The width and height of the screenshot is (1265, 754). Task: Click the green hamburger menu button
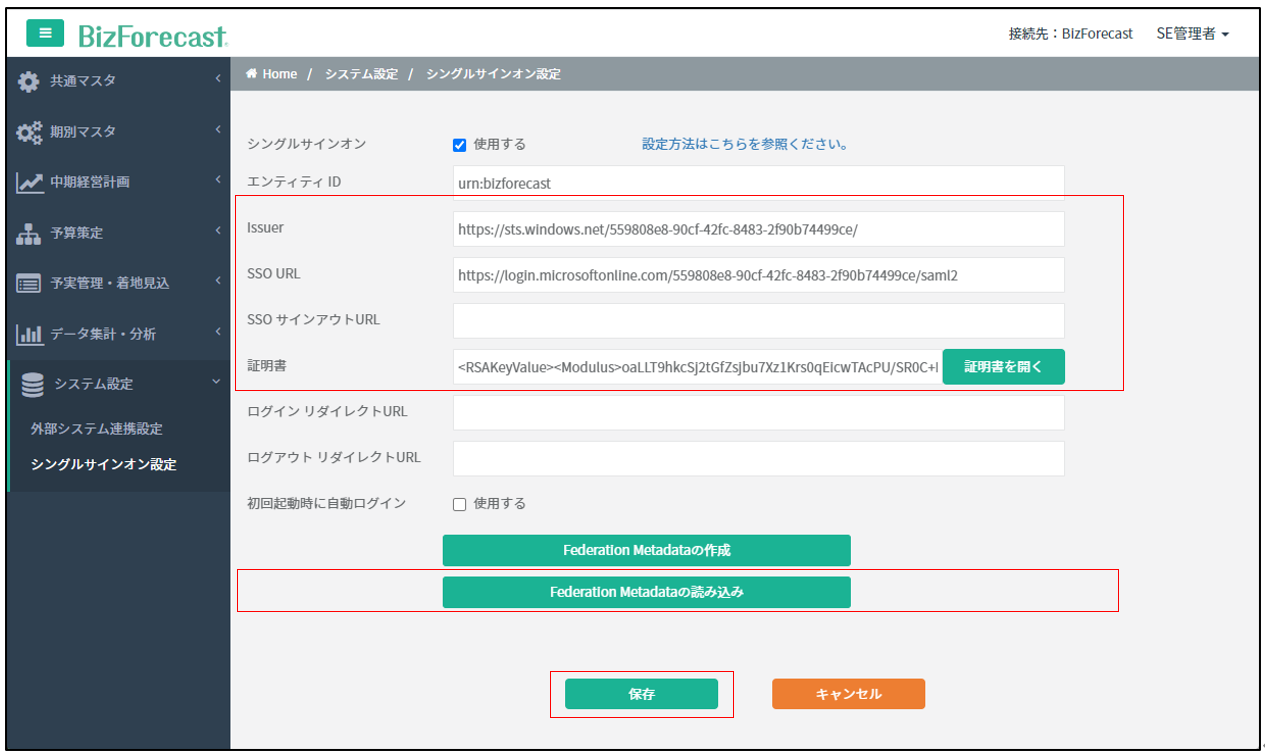coord(45,33)
